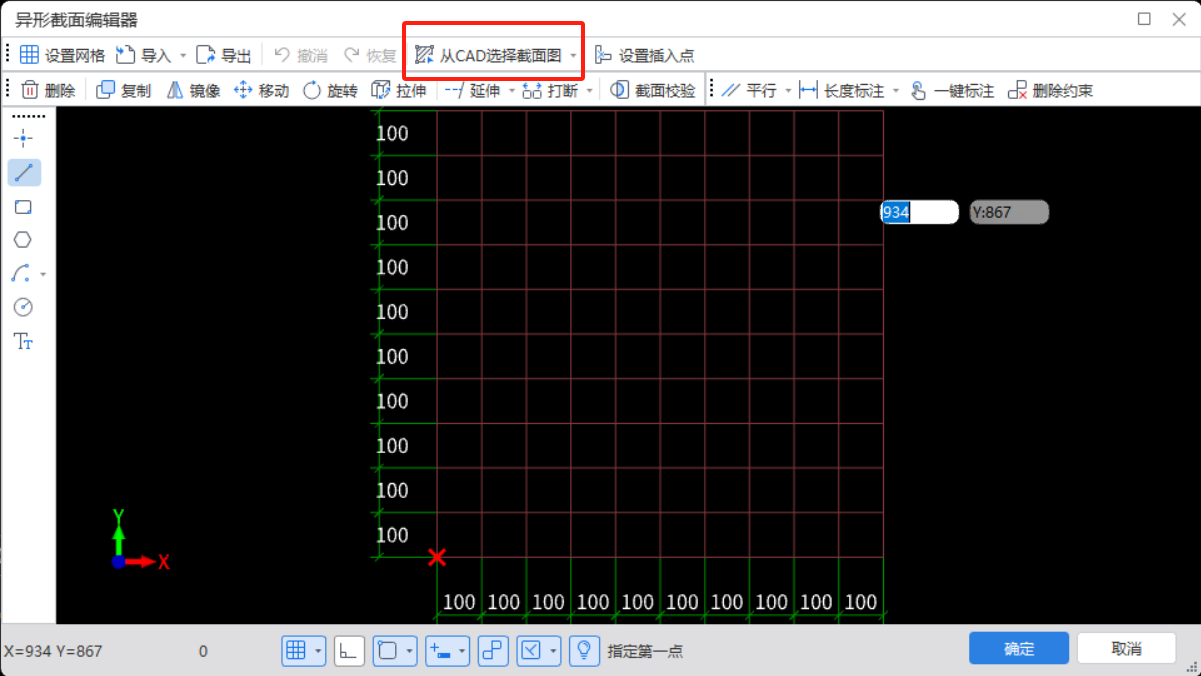Toggle the lightbulb hint button
The width and height of the screenshot is (1201, 676).
point(584,651)
